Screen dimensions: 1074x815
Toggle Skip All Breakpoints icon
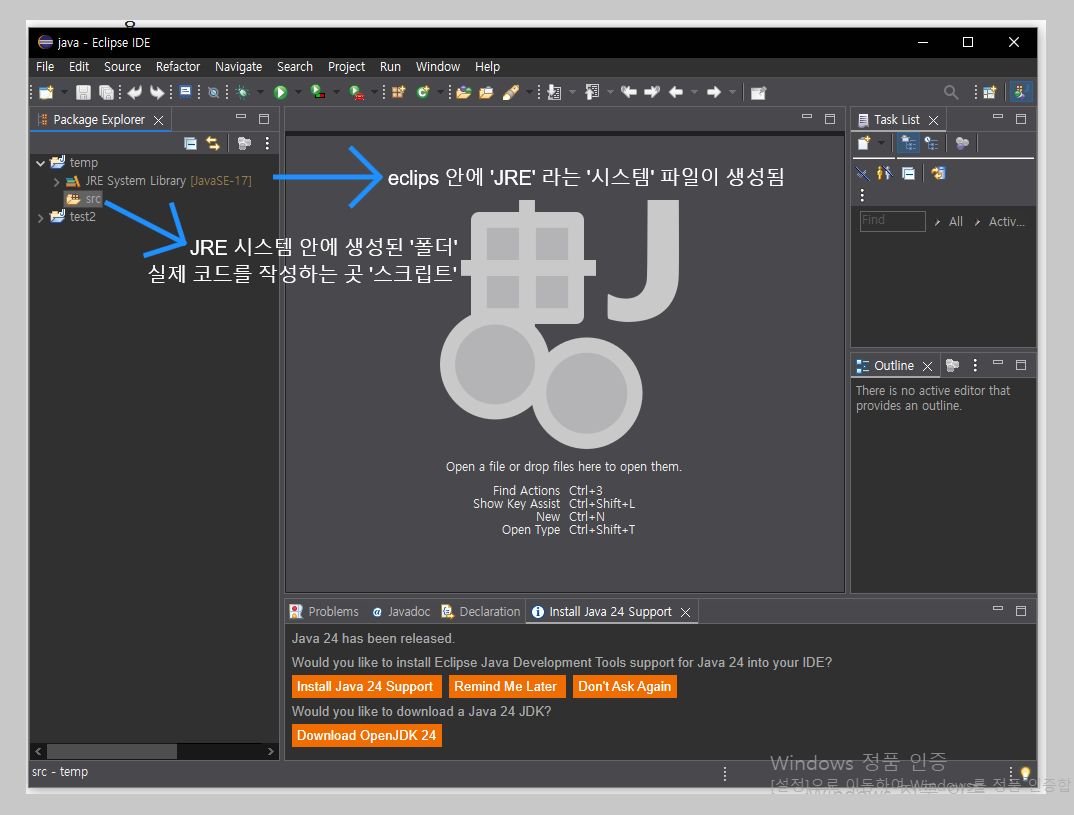tap(214, 92)
